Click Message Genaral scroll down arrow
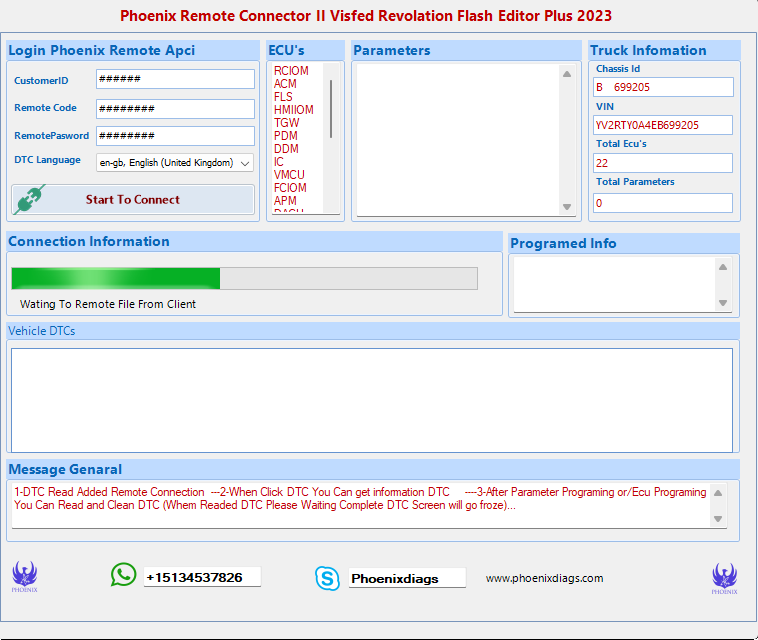 click(x=718, y=519)
